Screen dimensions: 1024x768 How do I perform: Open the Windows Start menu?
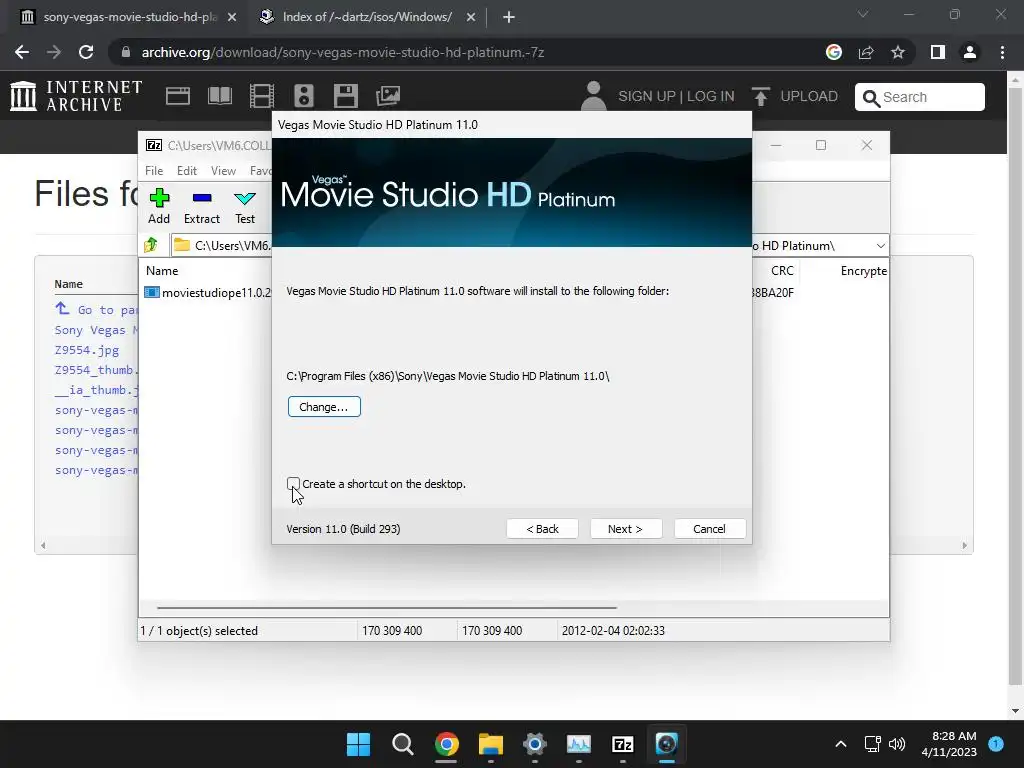(358, 744)
